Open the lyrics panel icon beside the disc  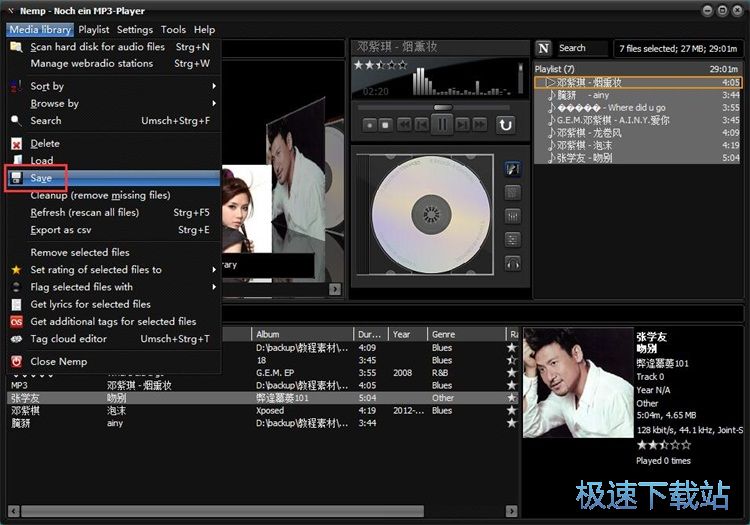pyautogui.click(x=512, y=193)
